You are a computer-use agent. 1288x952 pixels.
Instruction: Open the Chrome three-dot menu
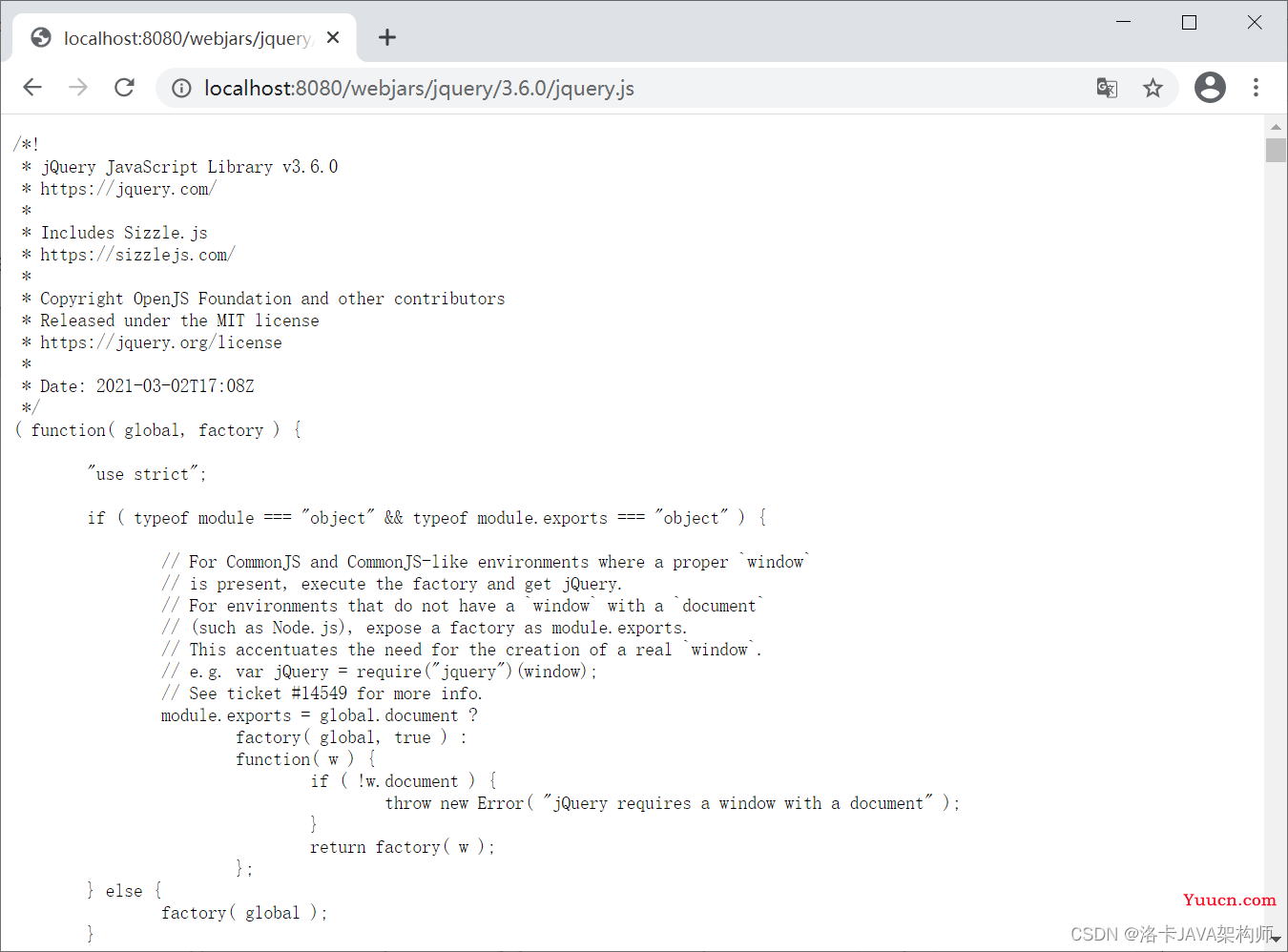pos(1256,88)
